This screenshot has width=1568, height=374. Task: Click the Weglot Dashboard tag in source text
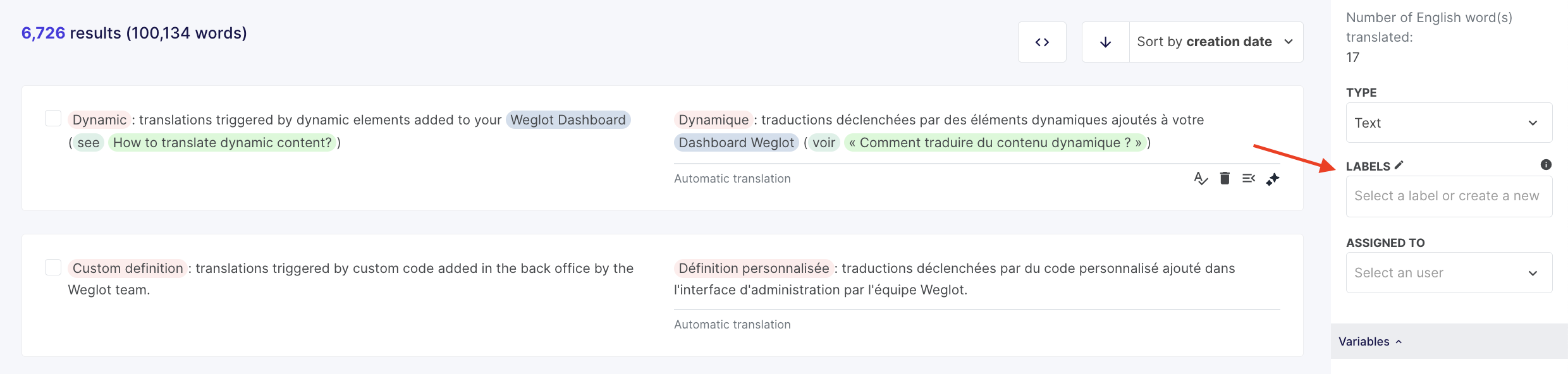[x=568, y=120]
